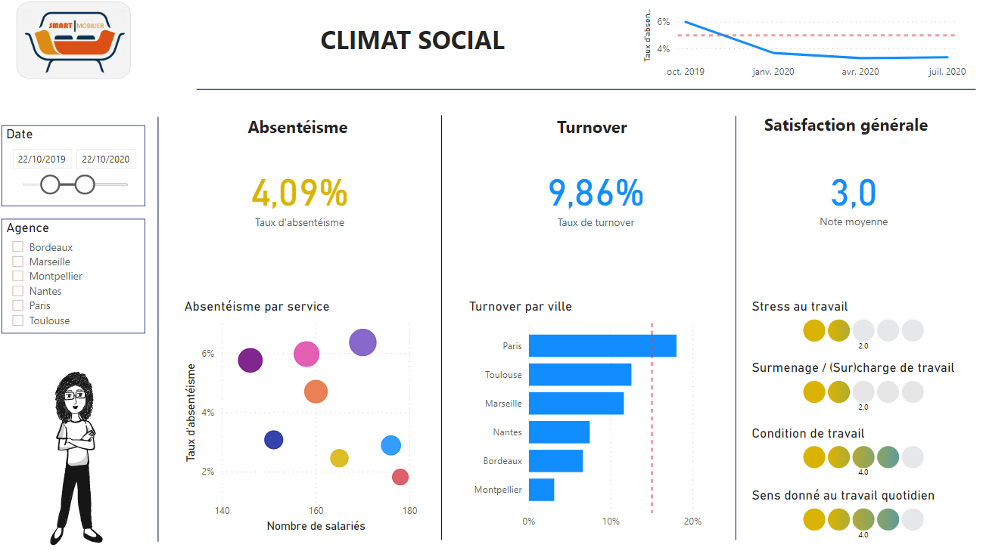Click the start date field 22/10/2019
The height and width of the screenshot is (554, 981).
(x=42, y=159)
